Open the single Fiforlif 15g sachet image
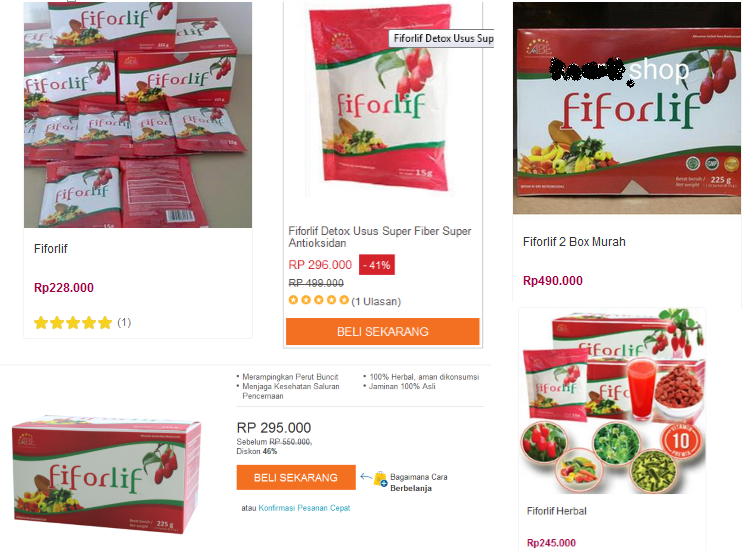Screen dimensions: 745x551 (382, 99)
